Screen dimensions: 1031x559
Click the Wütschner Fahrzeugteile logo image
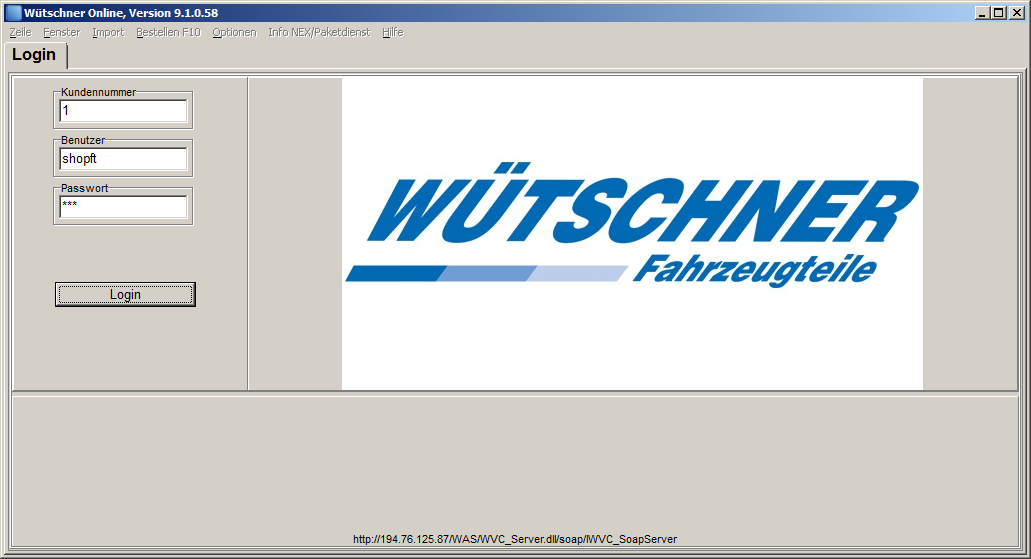(x=632, y=233)
